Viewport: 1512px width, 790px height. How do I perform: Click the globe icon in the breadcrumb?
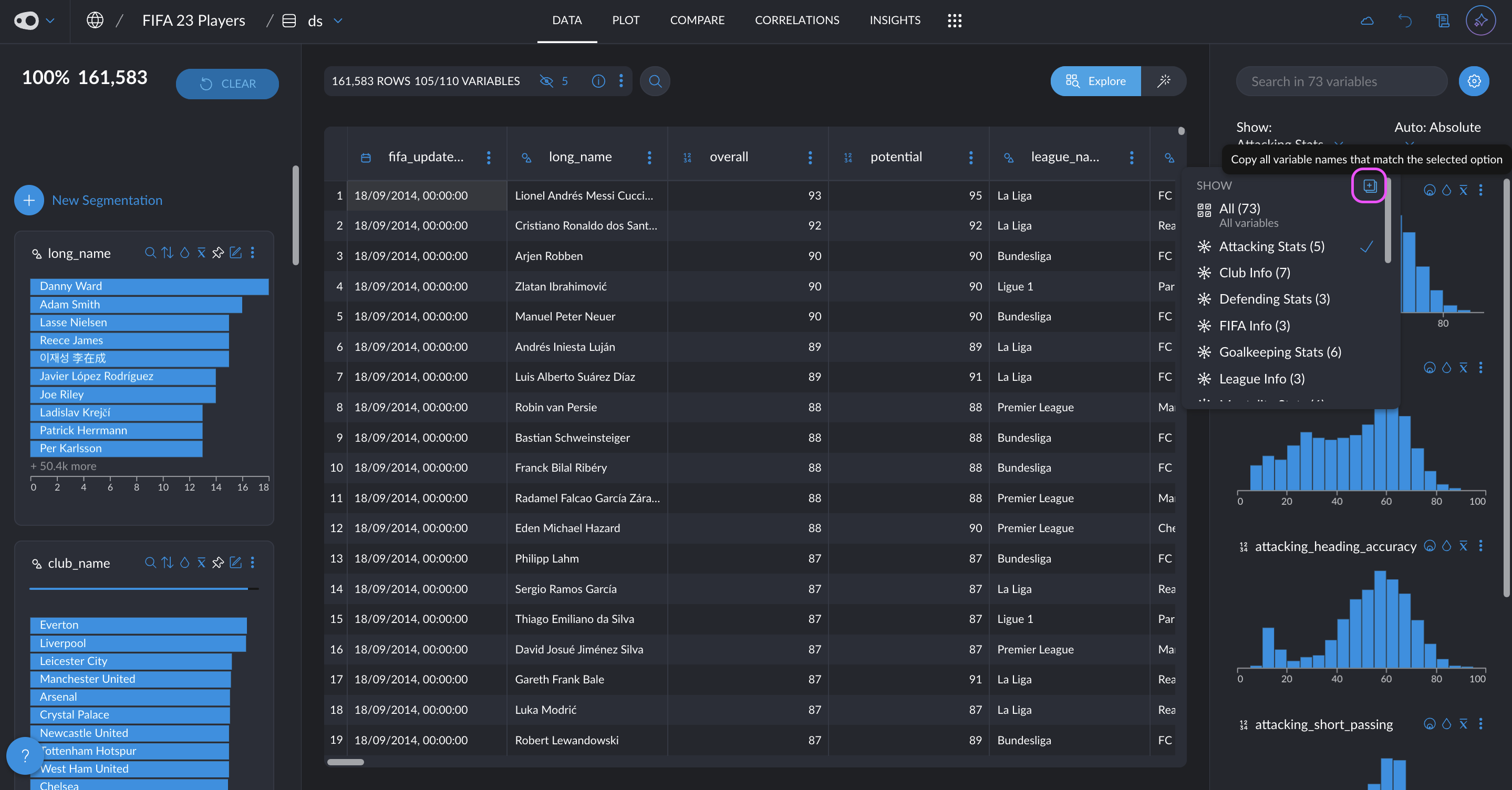point(95,20)
